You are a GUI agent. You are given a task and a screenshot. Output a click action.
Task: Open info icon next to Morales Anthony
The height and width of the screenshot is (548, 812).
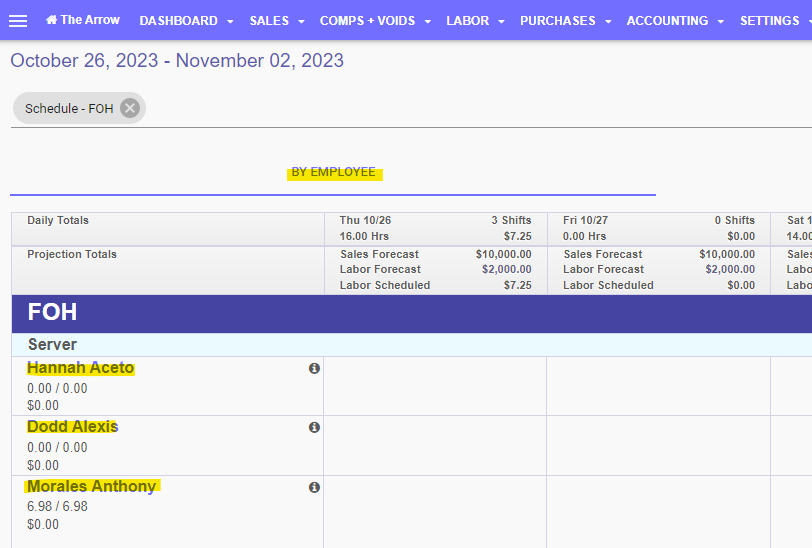coord(314,487)
